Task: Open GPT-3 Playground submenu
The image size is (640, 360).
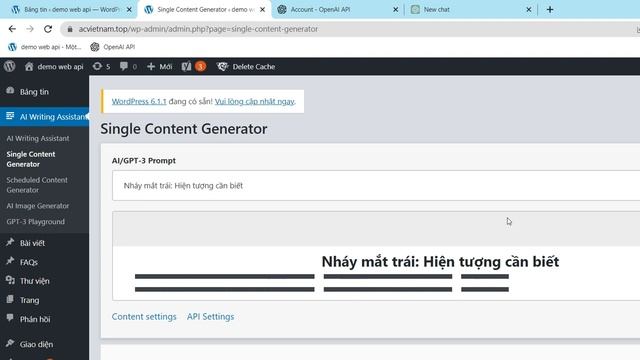Action: (x=36, y=222)
